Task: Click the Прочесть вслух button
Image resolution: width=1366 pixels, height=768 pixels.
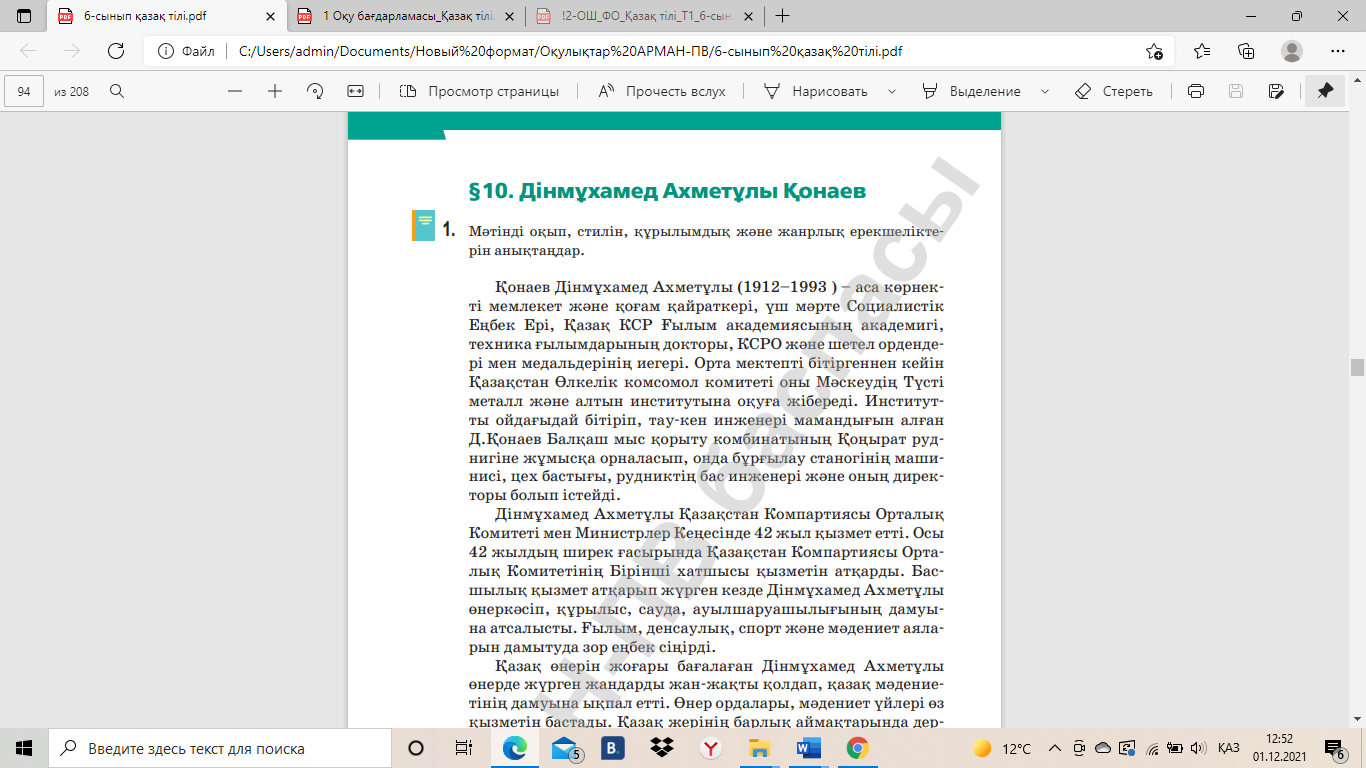Action: [x=662, y=91]
